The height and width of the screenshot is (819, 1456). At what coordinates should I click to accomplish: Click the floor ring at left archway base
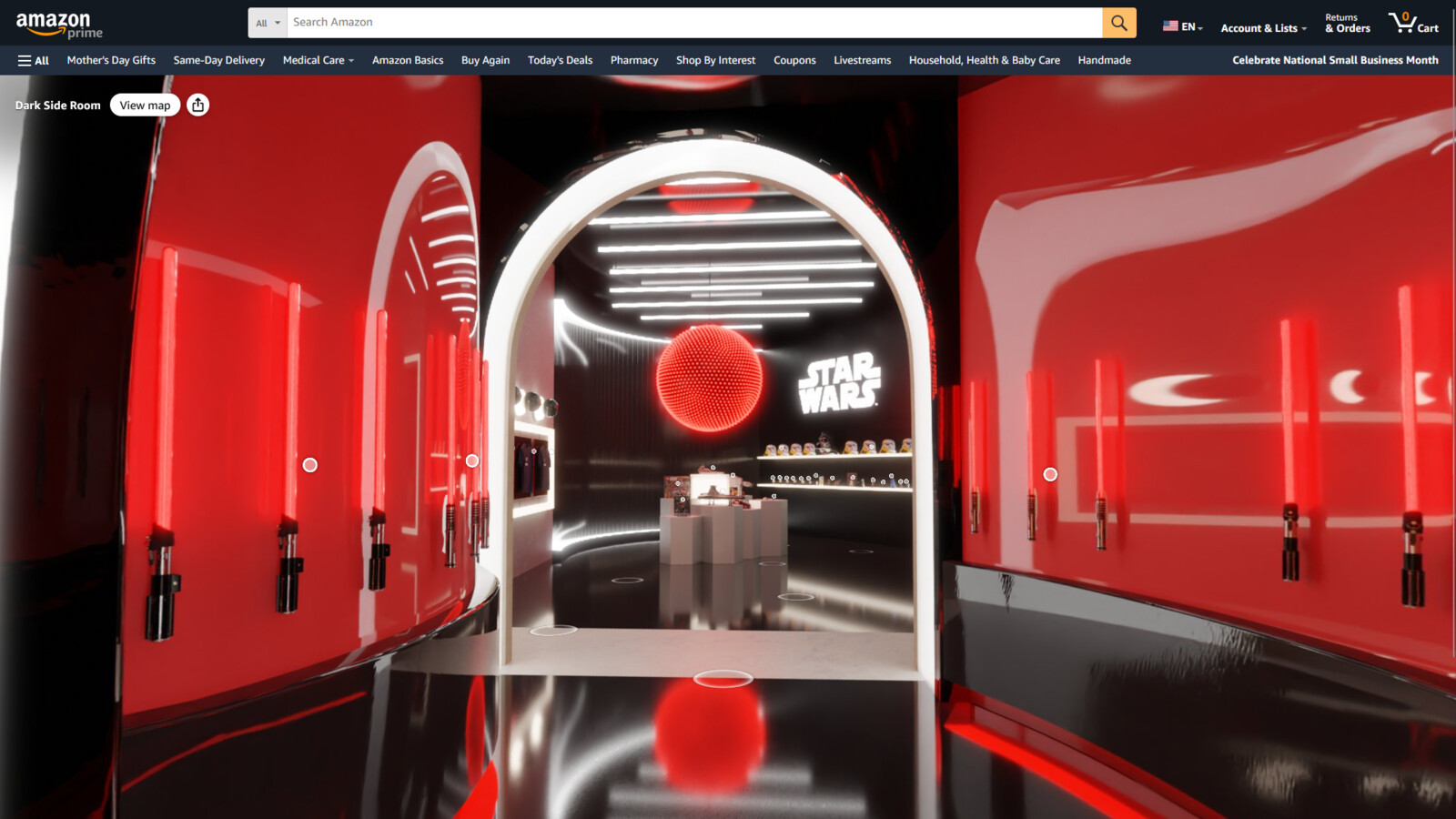click(x=553, y=630)
